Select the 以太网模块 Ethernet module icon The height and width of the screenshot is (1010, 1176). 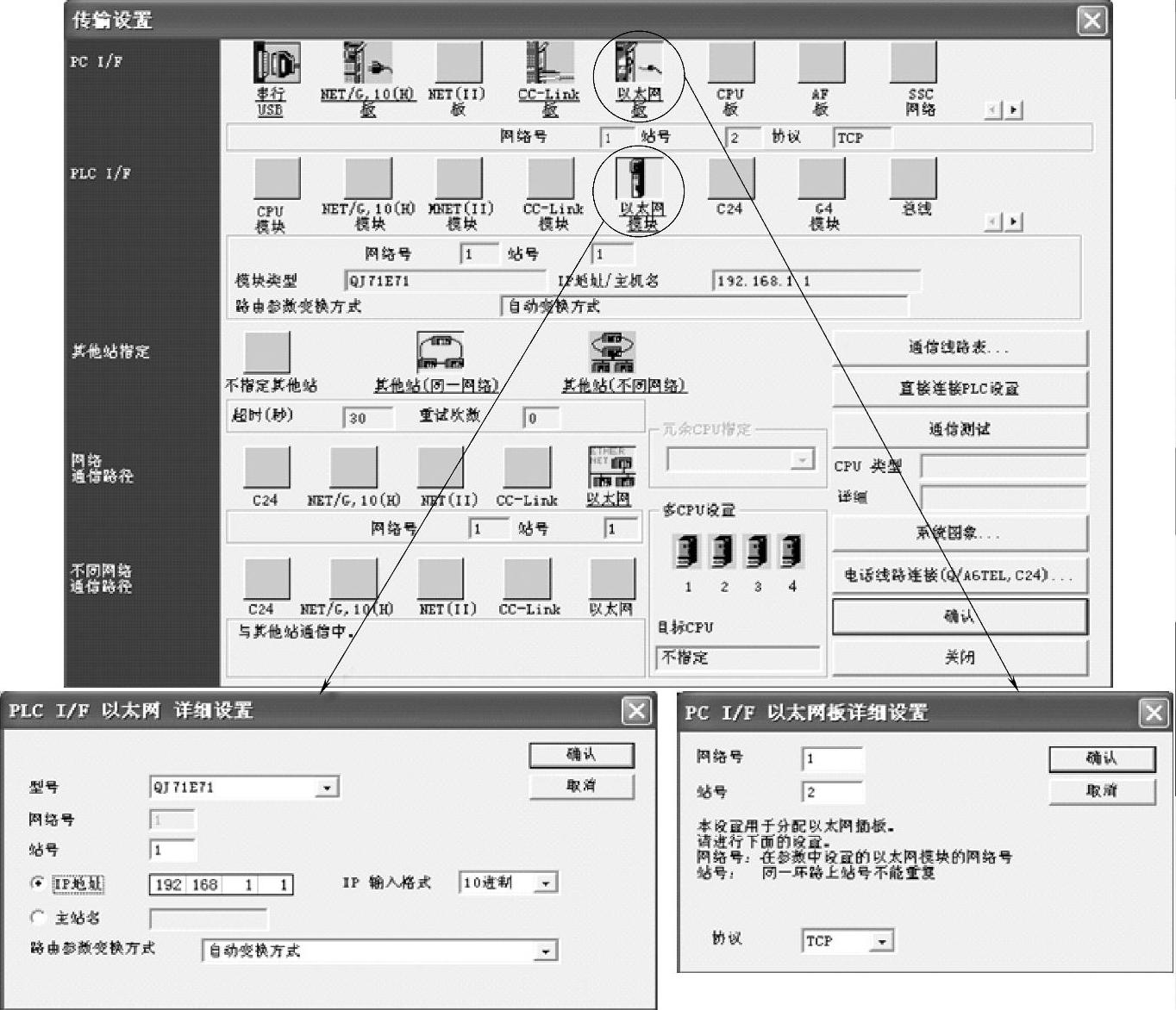point(639,178)
